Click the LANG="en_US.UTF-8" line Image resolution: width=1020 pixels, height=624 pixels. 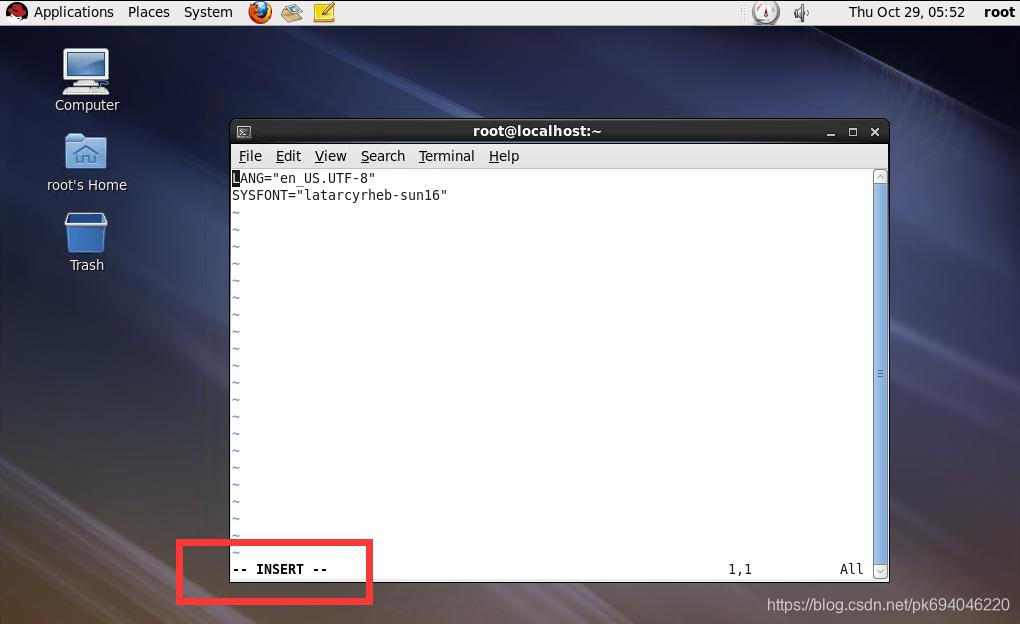click(x=304, y=178)
